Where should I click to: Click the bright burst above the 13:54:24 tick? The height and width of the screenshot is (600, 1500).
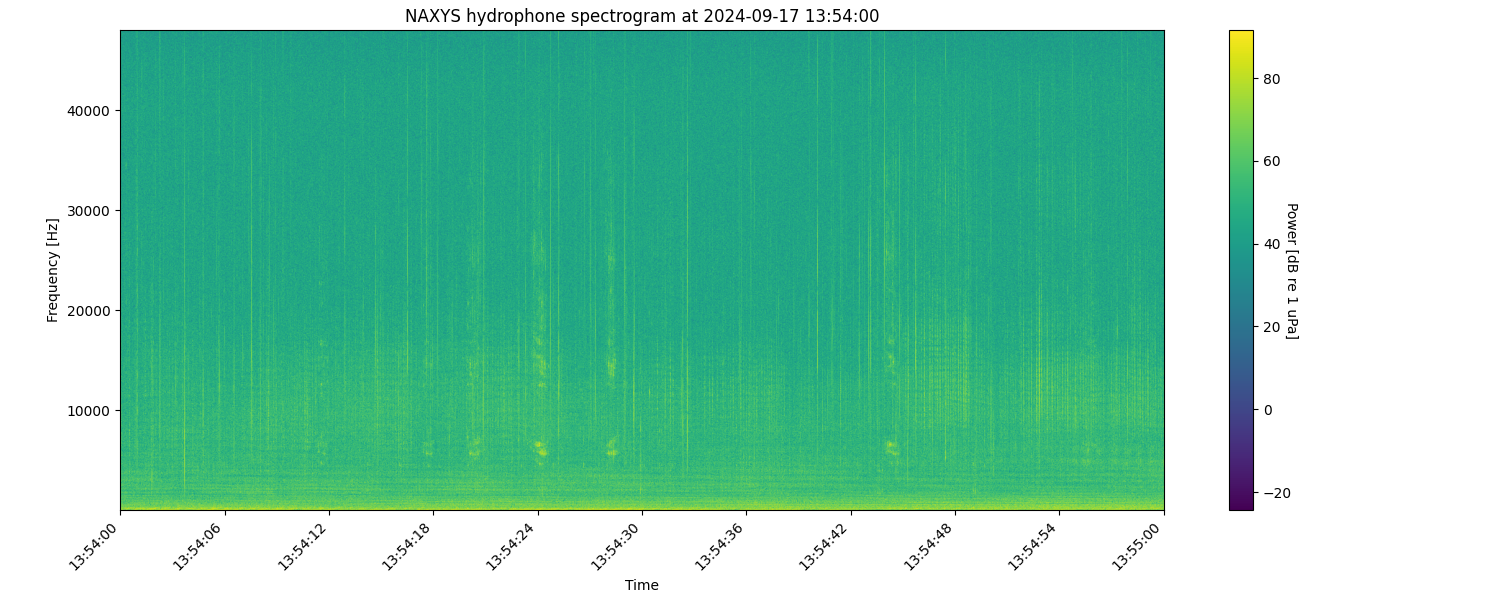click(540, 449)
